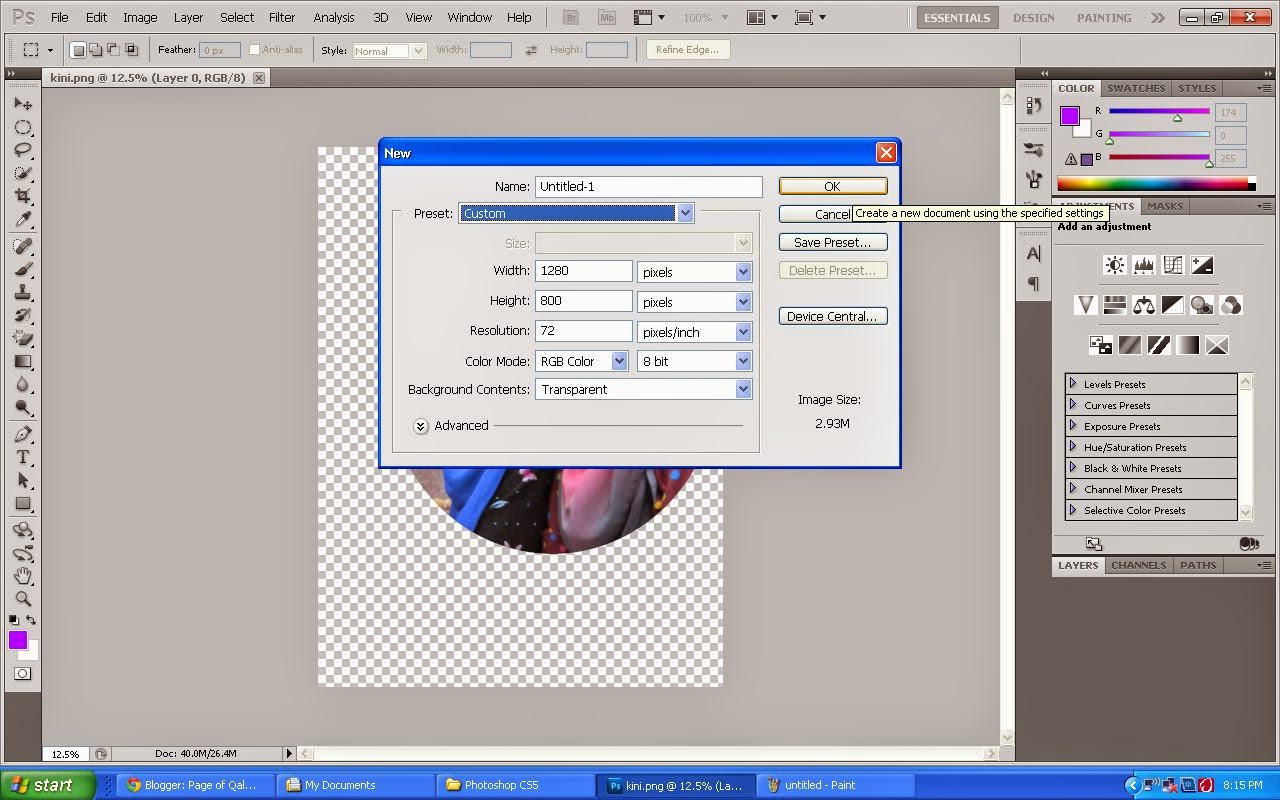This screenshot has width=1280, height=800.
Task: Add an Exposure adjustment
Action: (1202, 265)
